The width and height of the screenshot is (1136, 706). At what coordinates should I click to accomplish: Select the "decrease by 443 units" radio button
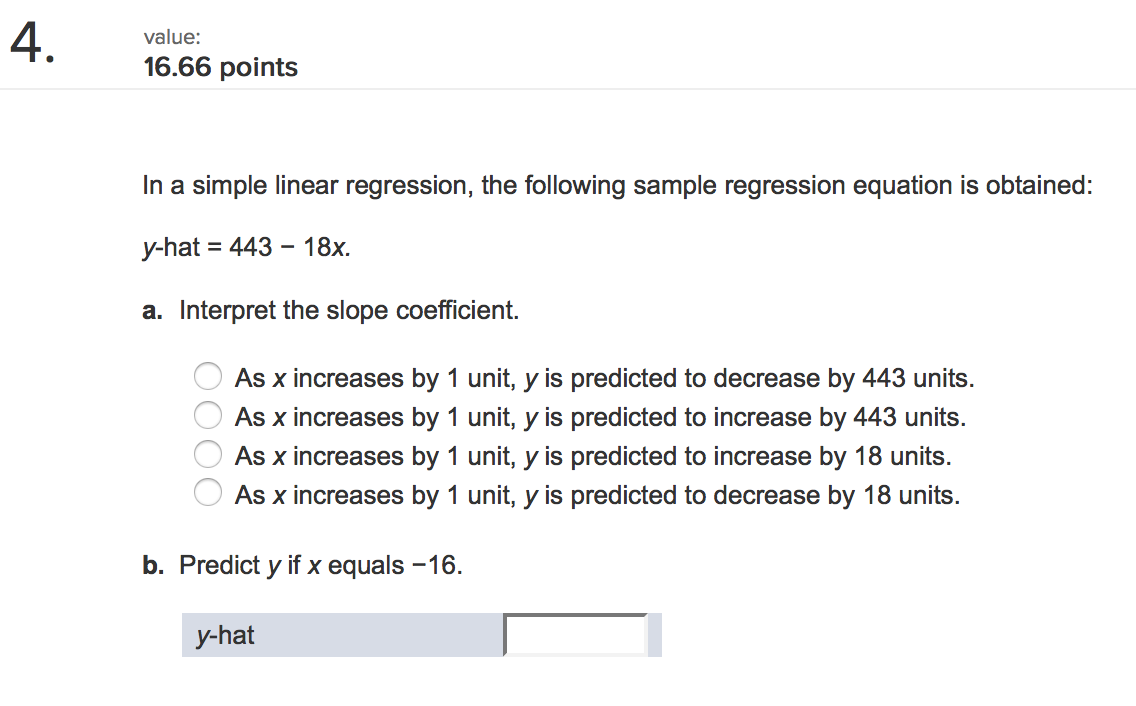[x=208, y=376]
